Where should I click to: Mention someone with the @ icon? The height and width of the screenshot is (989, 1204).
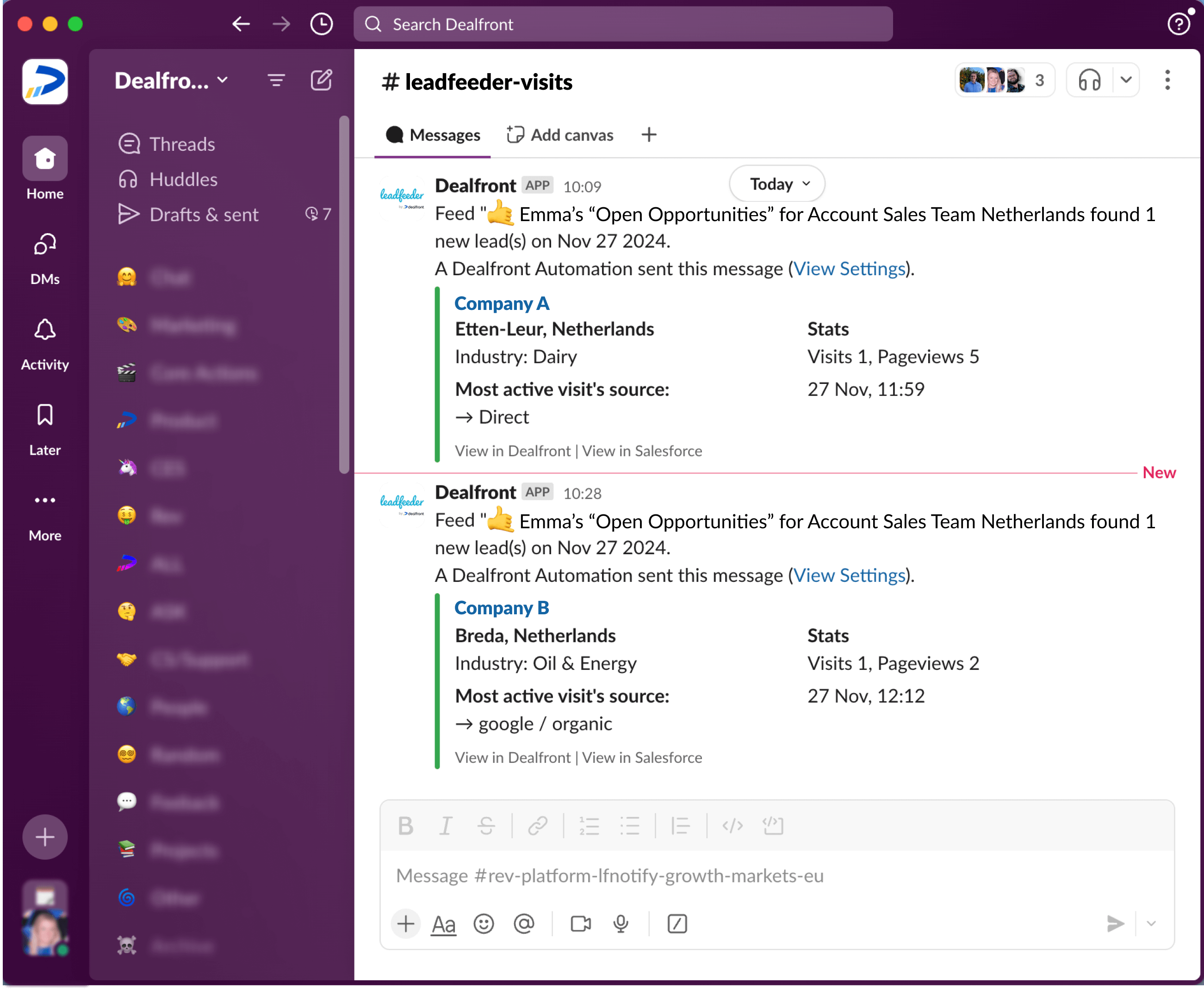pos(524,924)
